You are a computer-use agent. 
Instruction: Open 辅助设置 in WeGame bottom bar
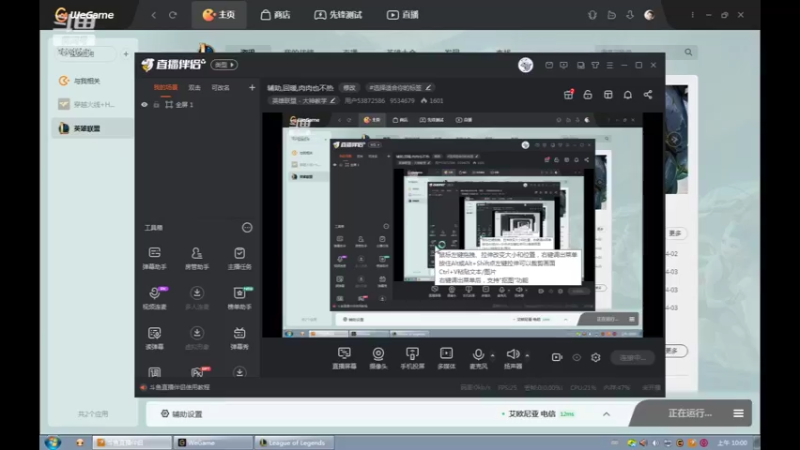tap(182, 414)
